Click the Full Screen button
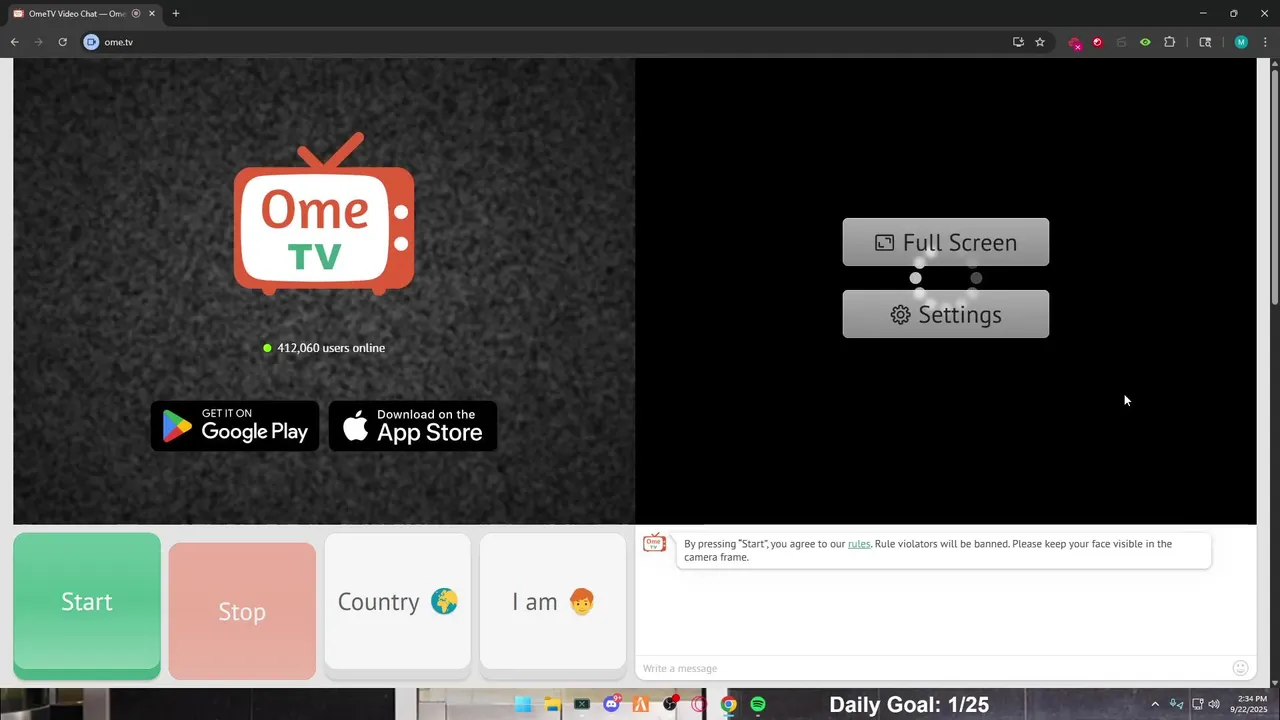Screen dimensions: 1280x720 [x=946, y=242]
